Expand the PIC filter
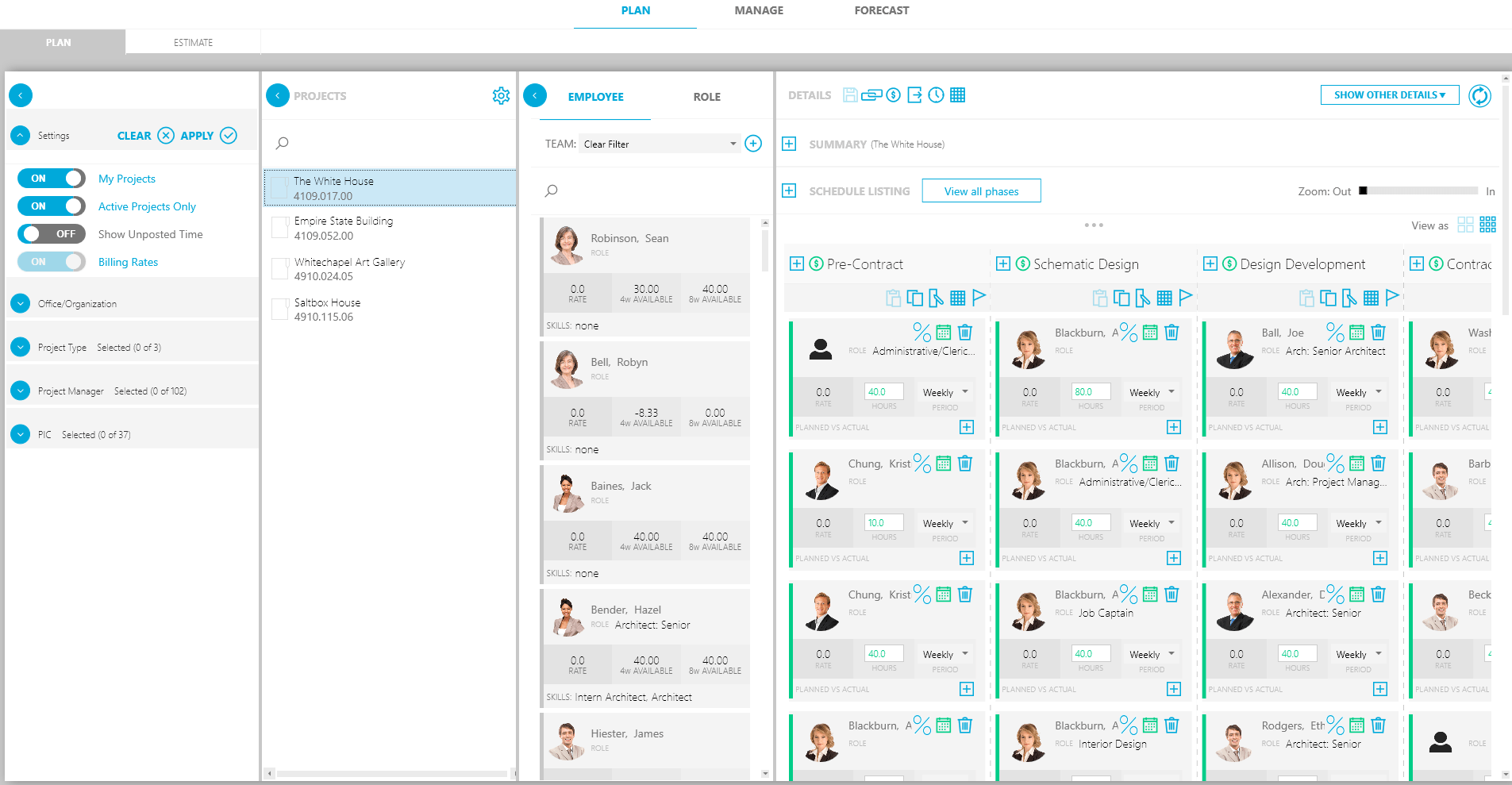The width and height of the screenshot is (1512, 785). click(x=21, y=434)
